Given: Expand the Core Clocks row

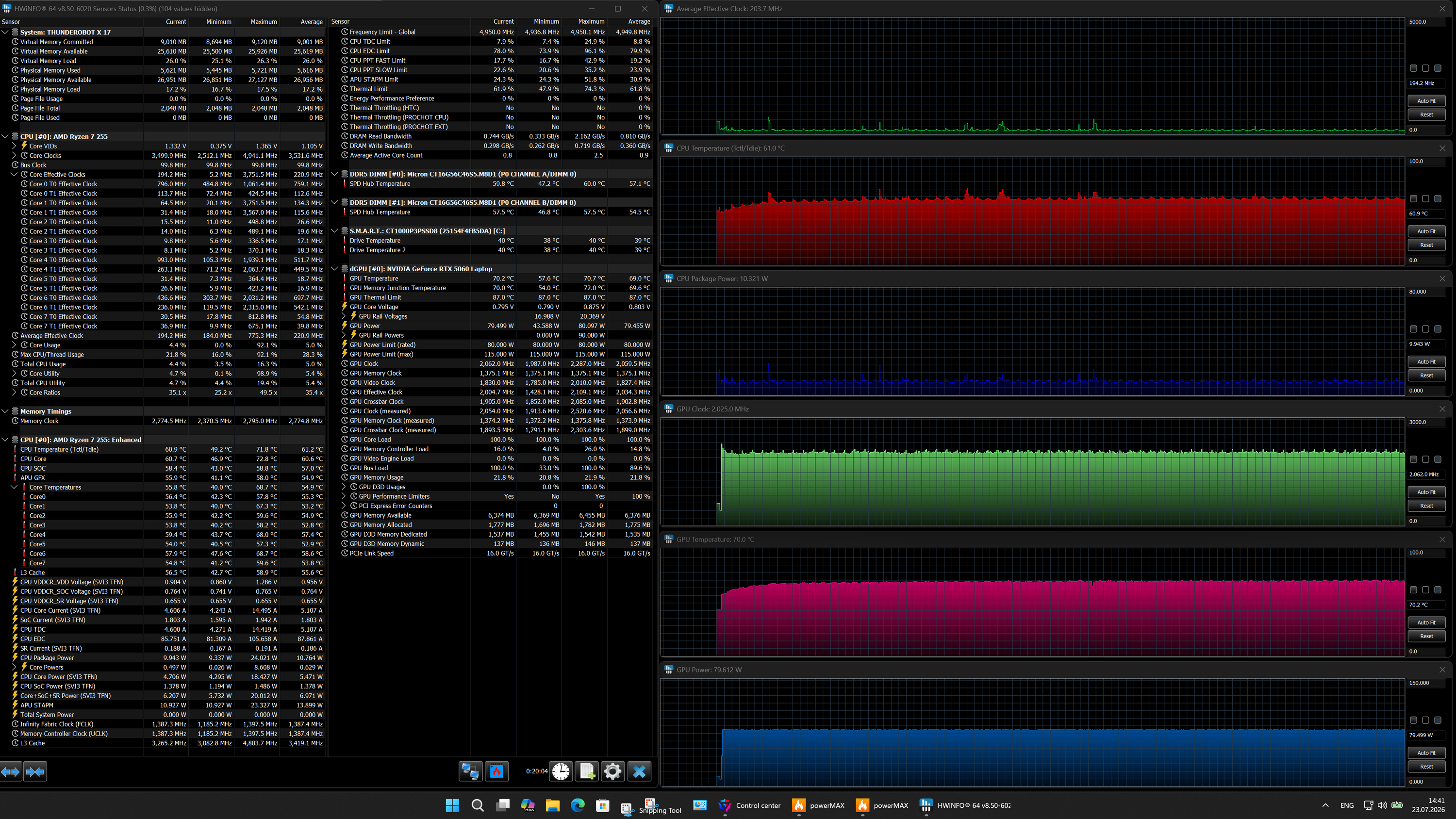Looking at the screenshot, I should 14,155.
